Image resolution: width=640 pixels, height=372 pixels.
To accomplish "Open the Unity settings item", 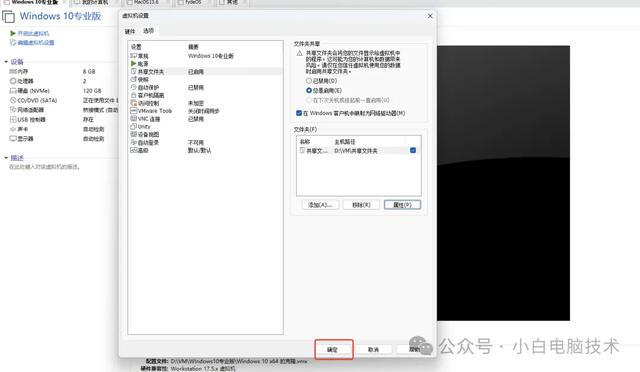I will point(140,127).
